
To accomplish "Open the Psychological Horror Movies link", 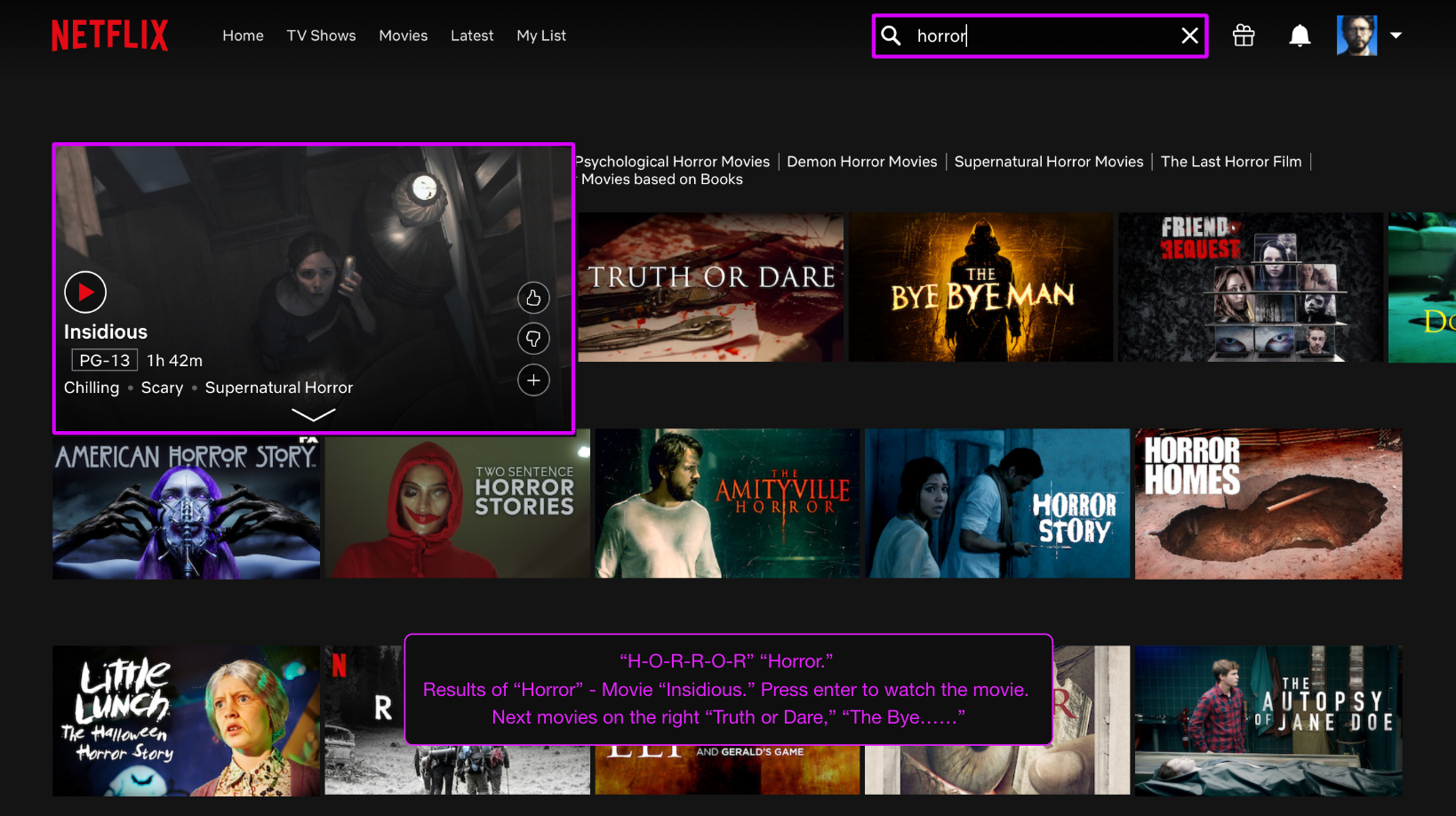I will pos(673,162).
